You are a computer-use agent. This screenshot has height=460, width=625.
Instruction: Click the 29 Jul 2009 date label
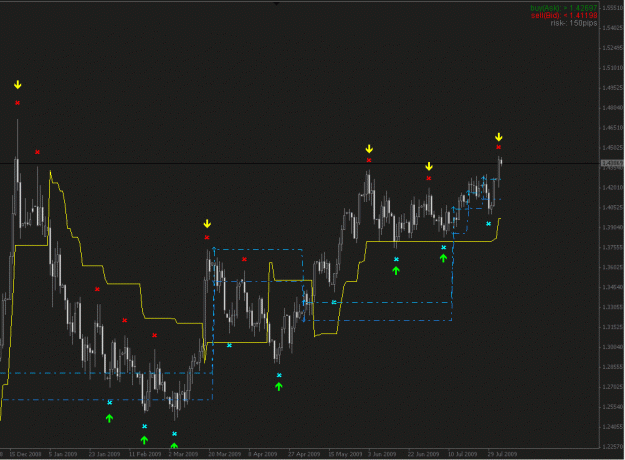click(502, 454)
